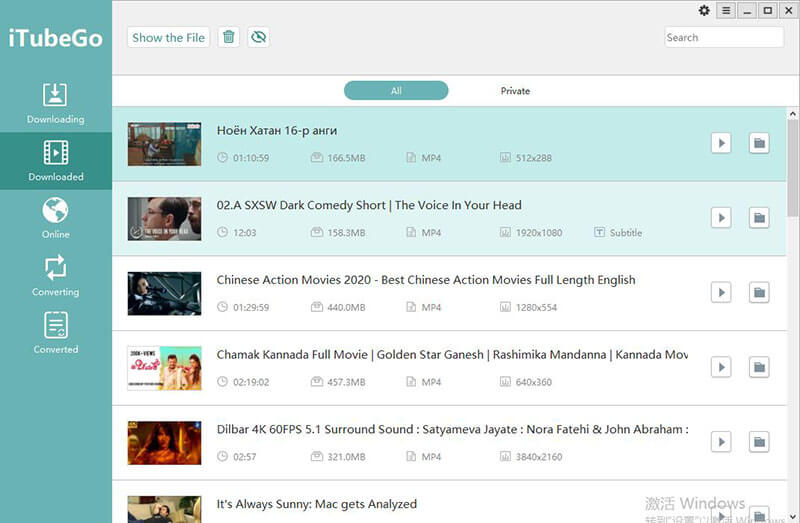The height and width of the screenshot is (523, 800).
Task: Click thumbnail of Chinese Action Movies 2020
Action: coord(164,293)
